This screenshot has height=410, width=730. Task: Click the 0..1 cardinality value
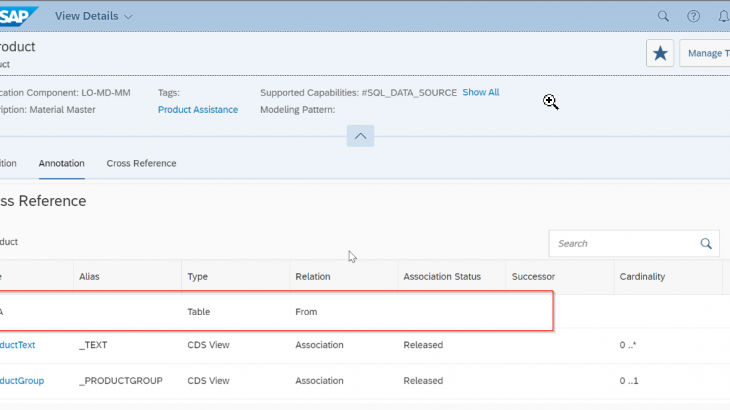tap(629, 381)
